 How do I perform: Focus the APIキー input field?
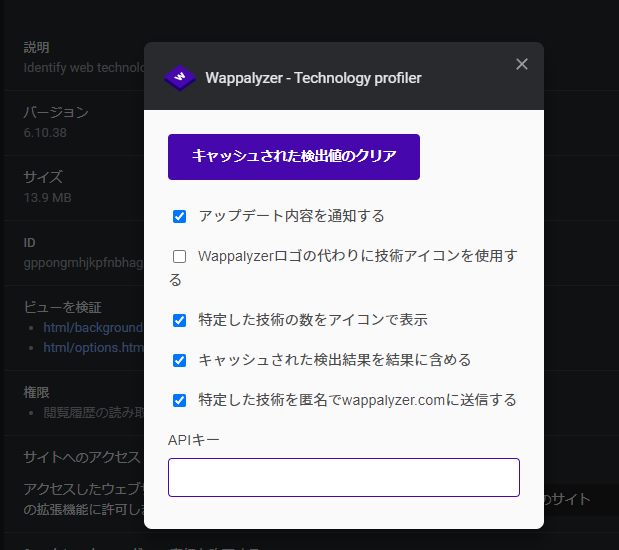coord(344,477)
